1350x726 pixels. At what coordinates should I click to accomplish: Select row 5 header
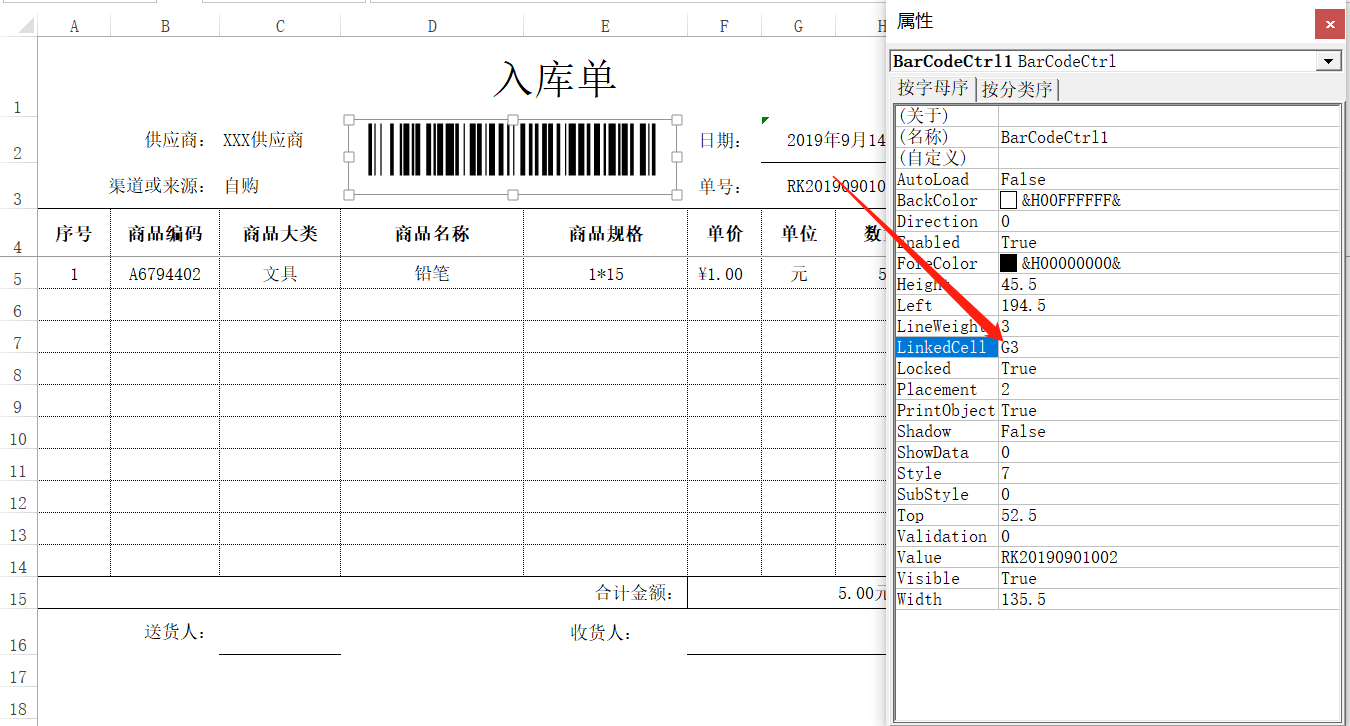click(x=18, y=273)
